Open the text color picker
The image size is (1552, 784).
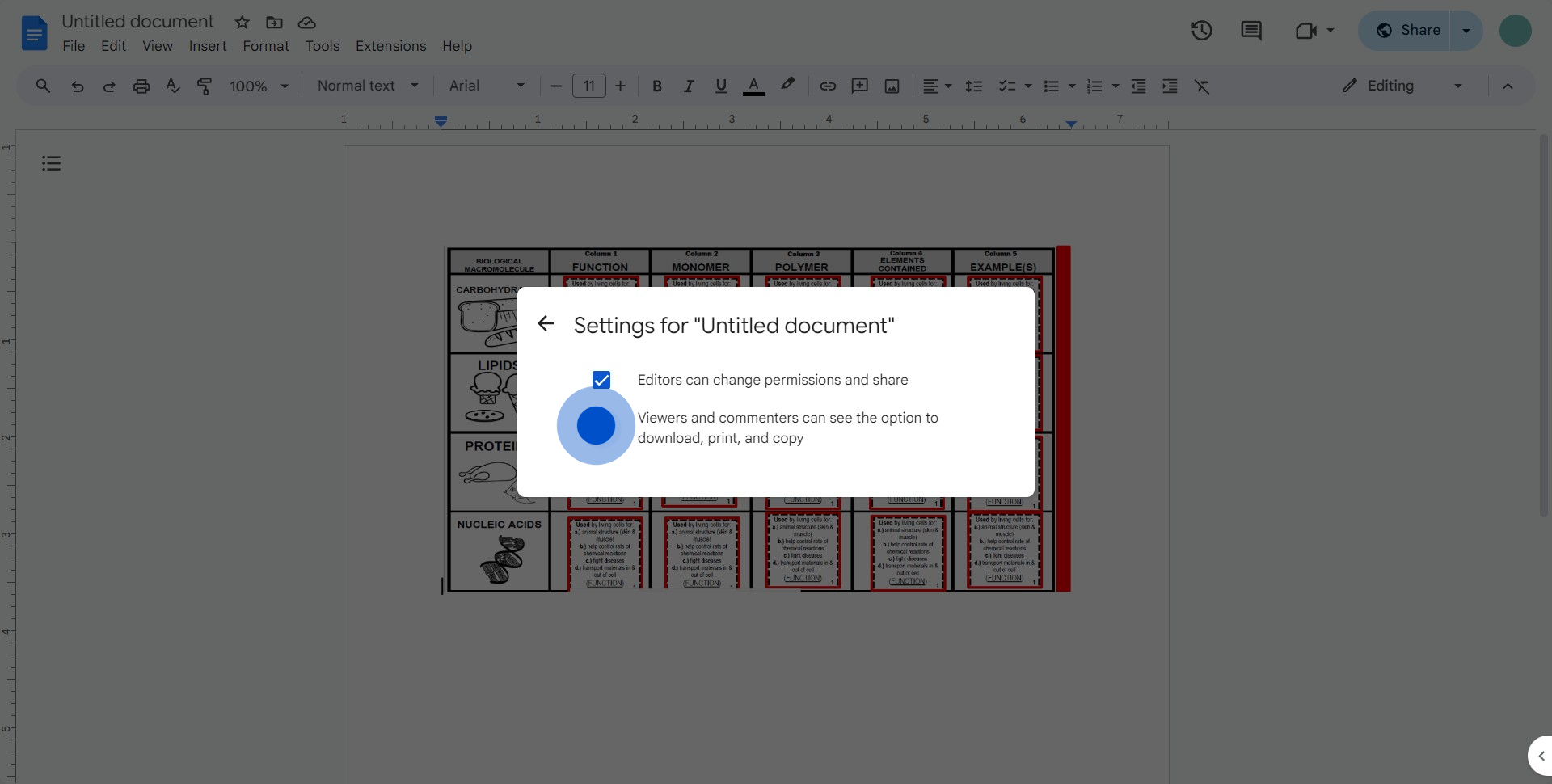[x=753, y=86]
